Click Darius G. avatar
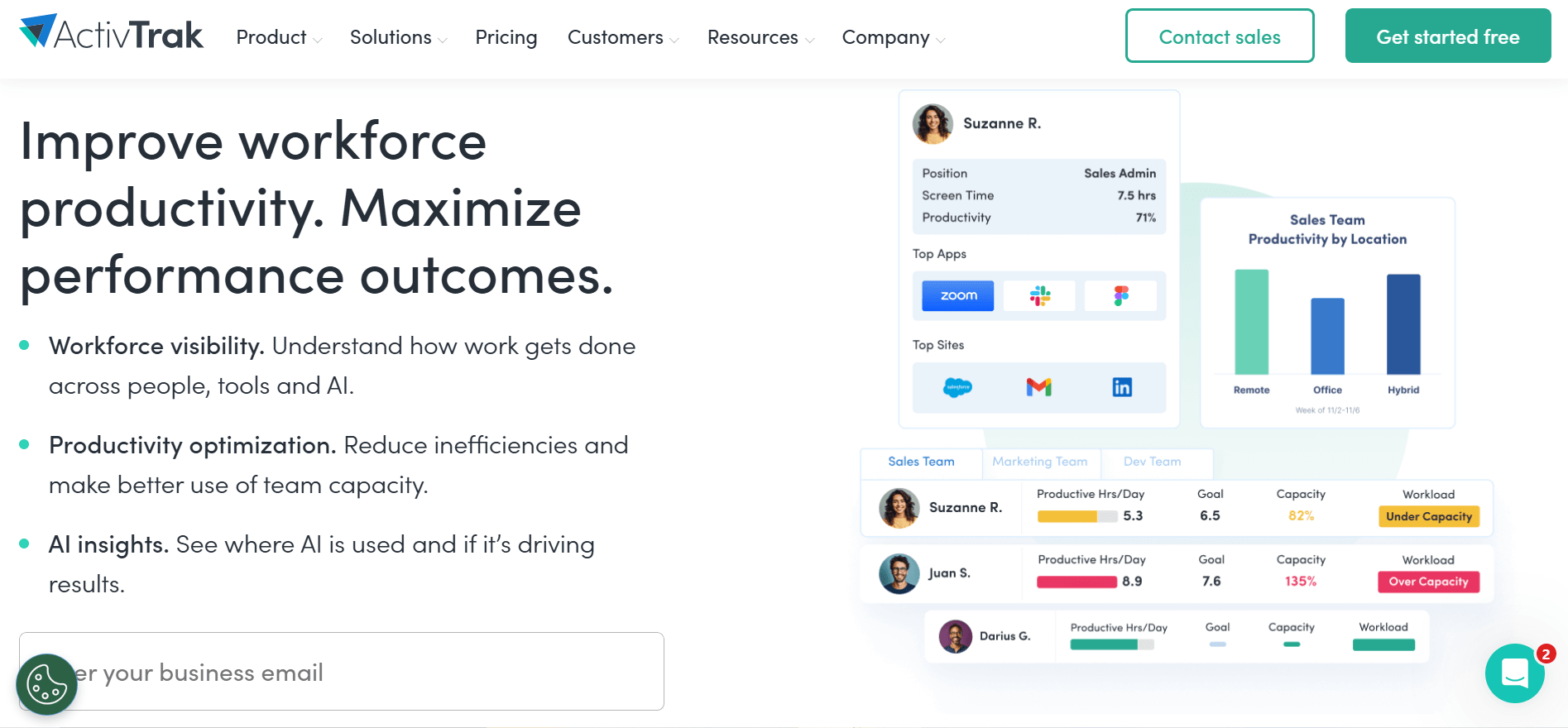1568x728 pixels. [x=956, y=636]
